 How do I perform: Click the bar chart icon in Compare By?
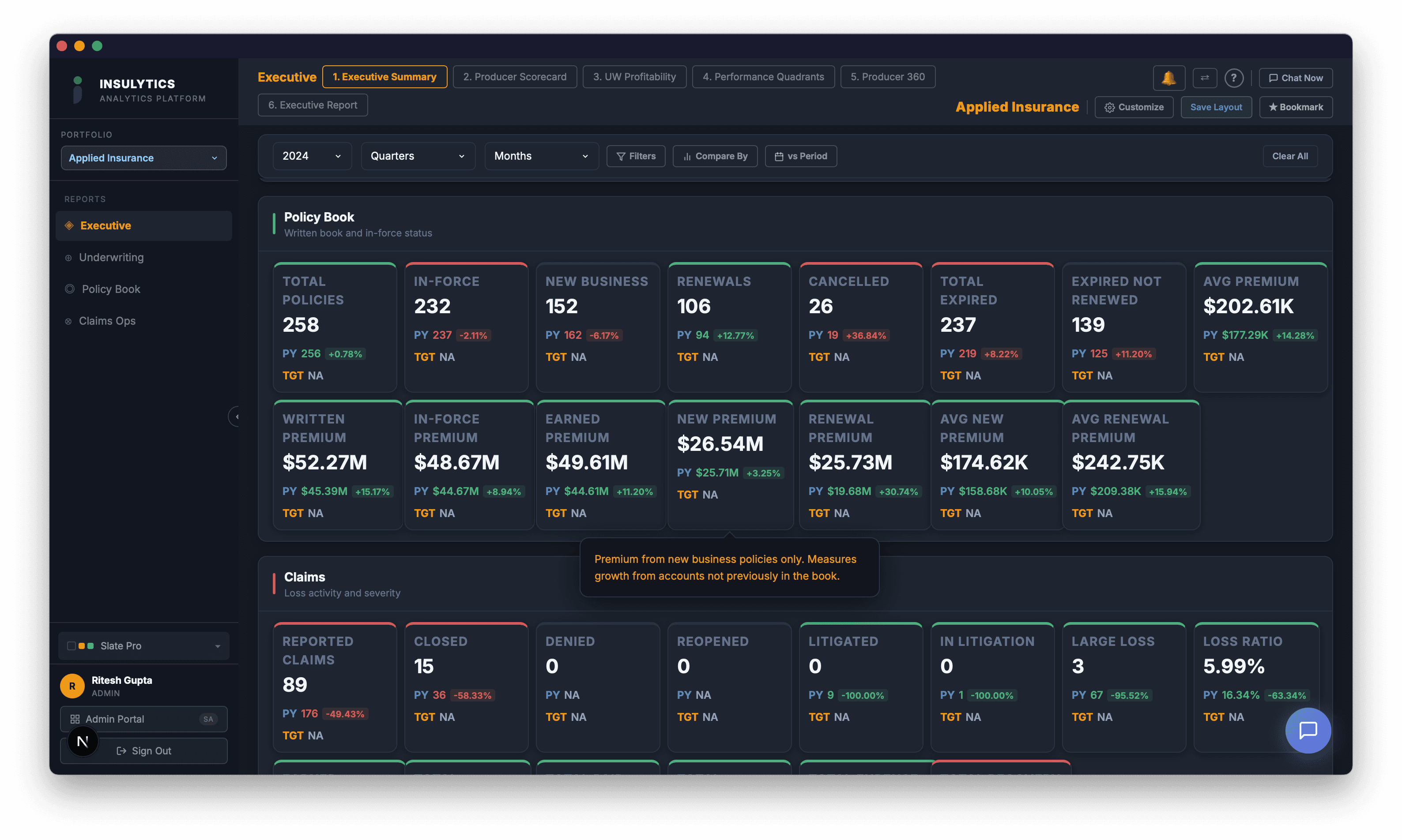(x=687, y=157)
